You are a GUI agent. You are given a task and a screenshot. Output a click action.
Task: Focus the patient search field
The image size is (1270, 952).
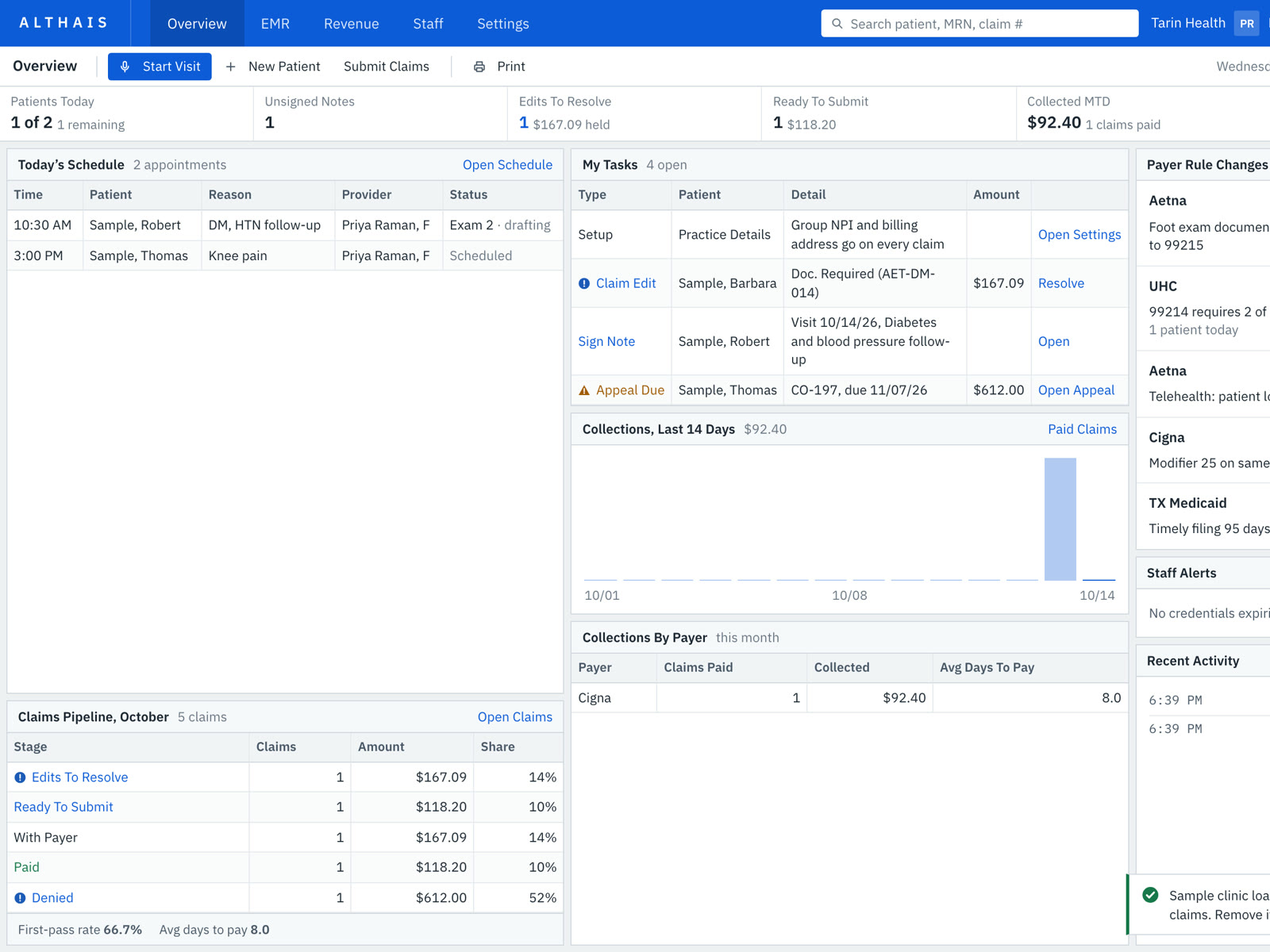pos(979,24)
